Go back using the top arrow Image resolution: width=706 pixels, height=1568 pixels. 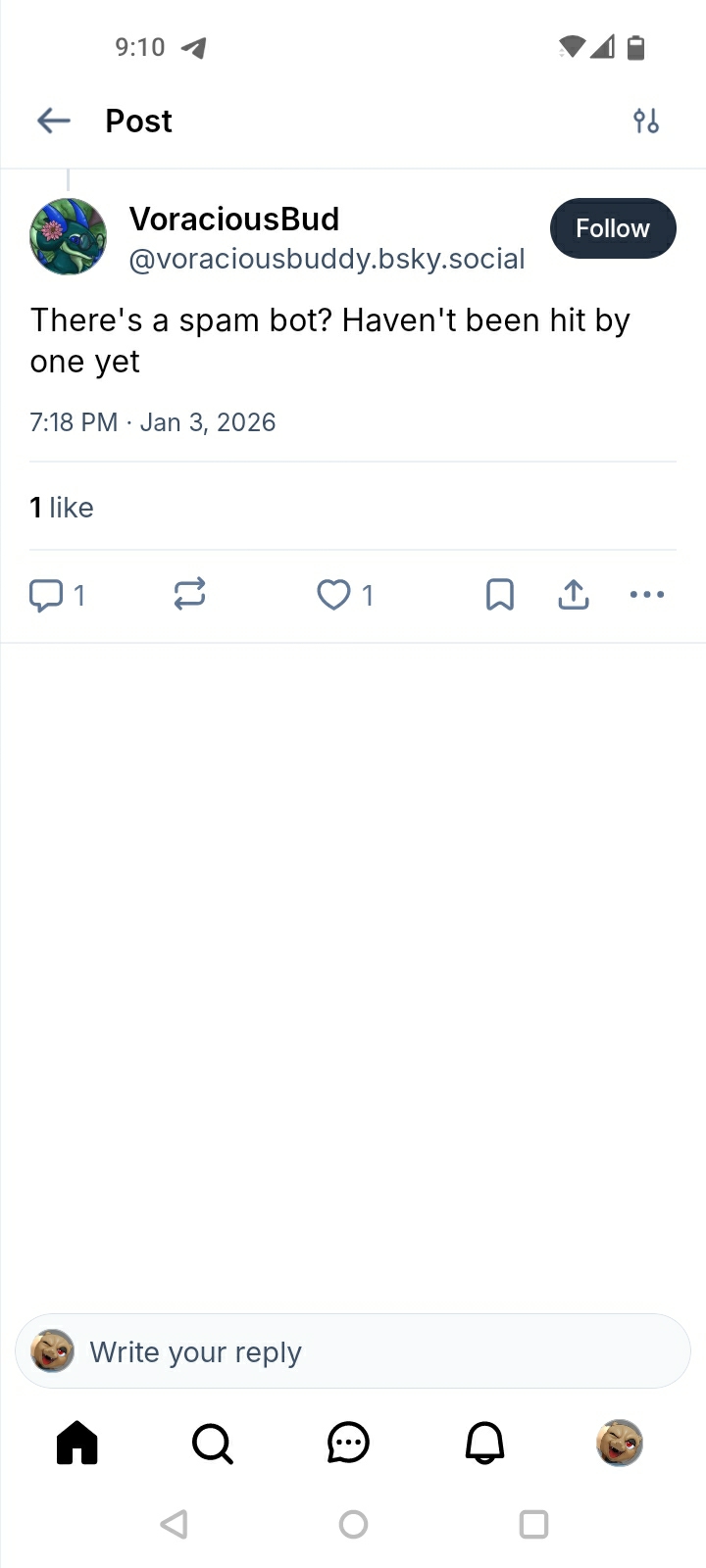click(54, 121)
